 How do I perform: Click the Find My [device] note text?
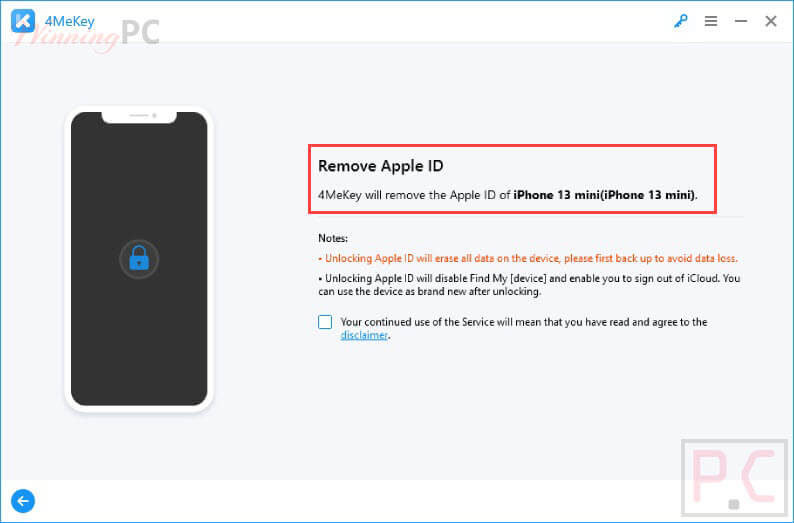pos(529,285)
